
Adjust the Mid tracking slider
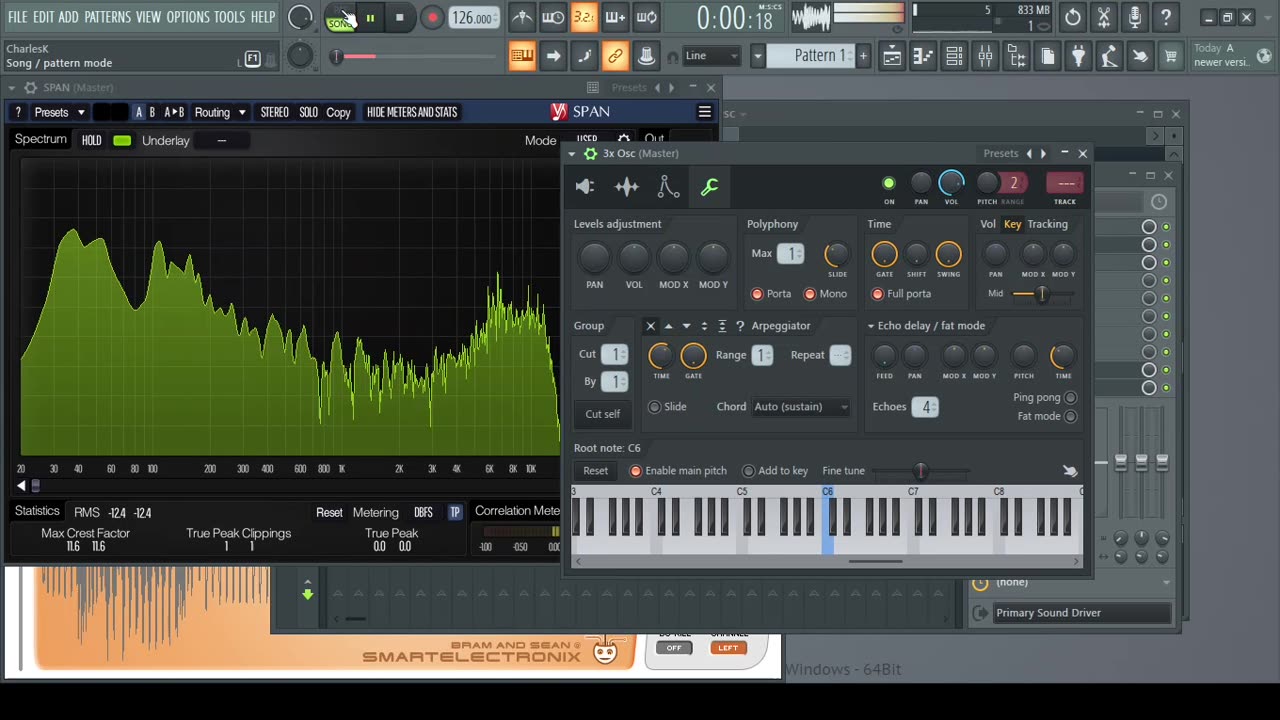pyautogui.click(x=1042, y=294)
